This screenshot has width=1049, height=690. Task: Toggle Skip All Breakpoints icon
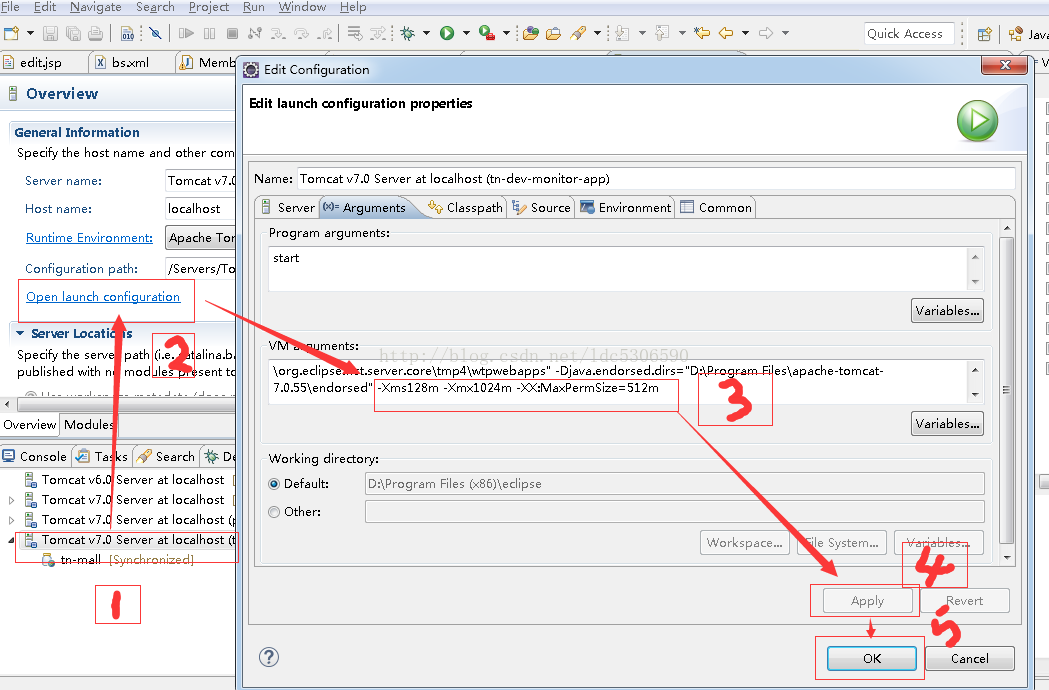pyautogui.click(x=155, y=33)
